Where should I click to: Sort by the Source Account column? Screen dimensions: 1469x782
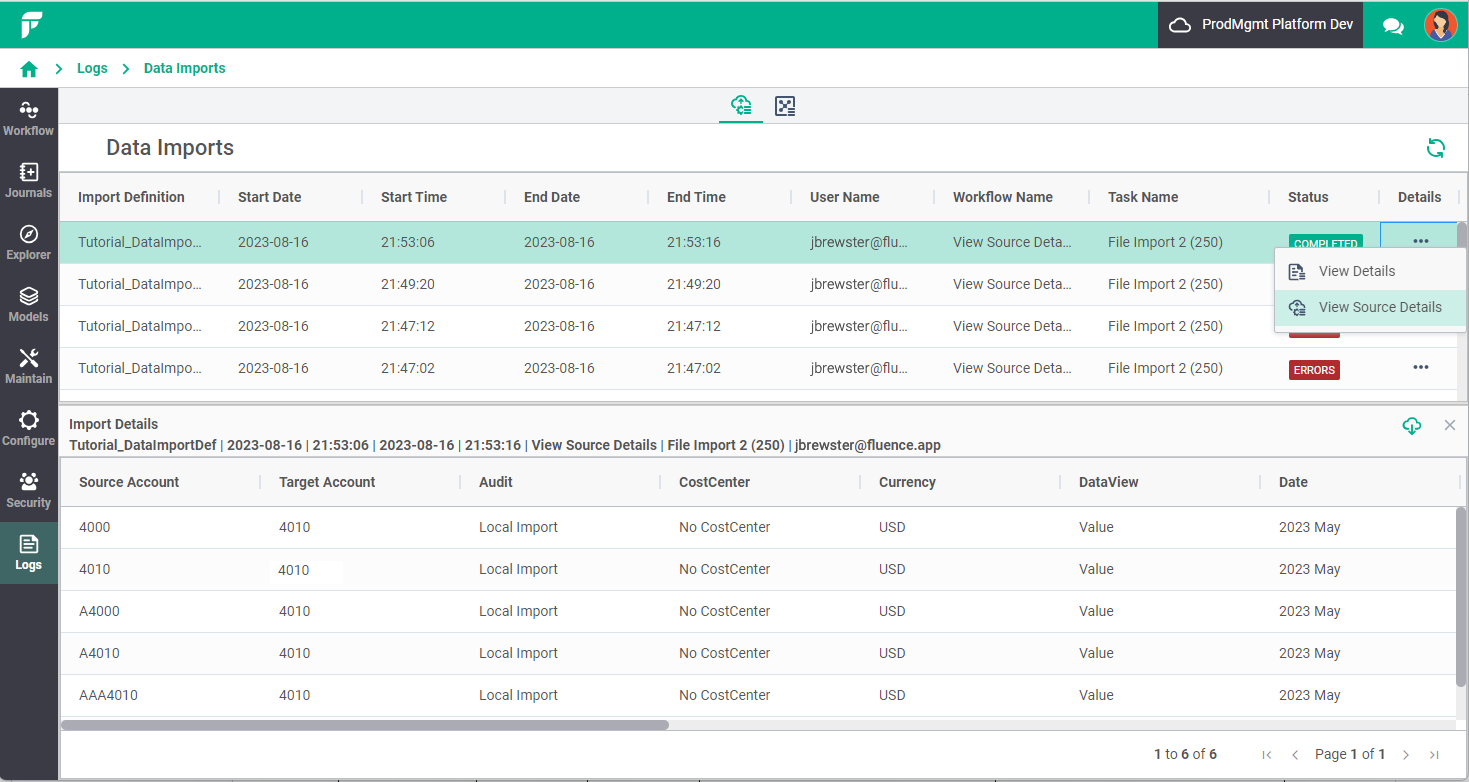point(129,482)
